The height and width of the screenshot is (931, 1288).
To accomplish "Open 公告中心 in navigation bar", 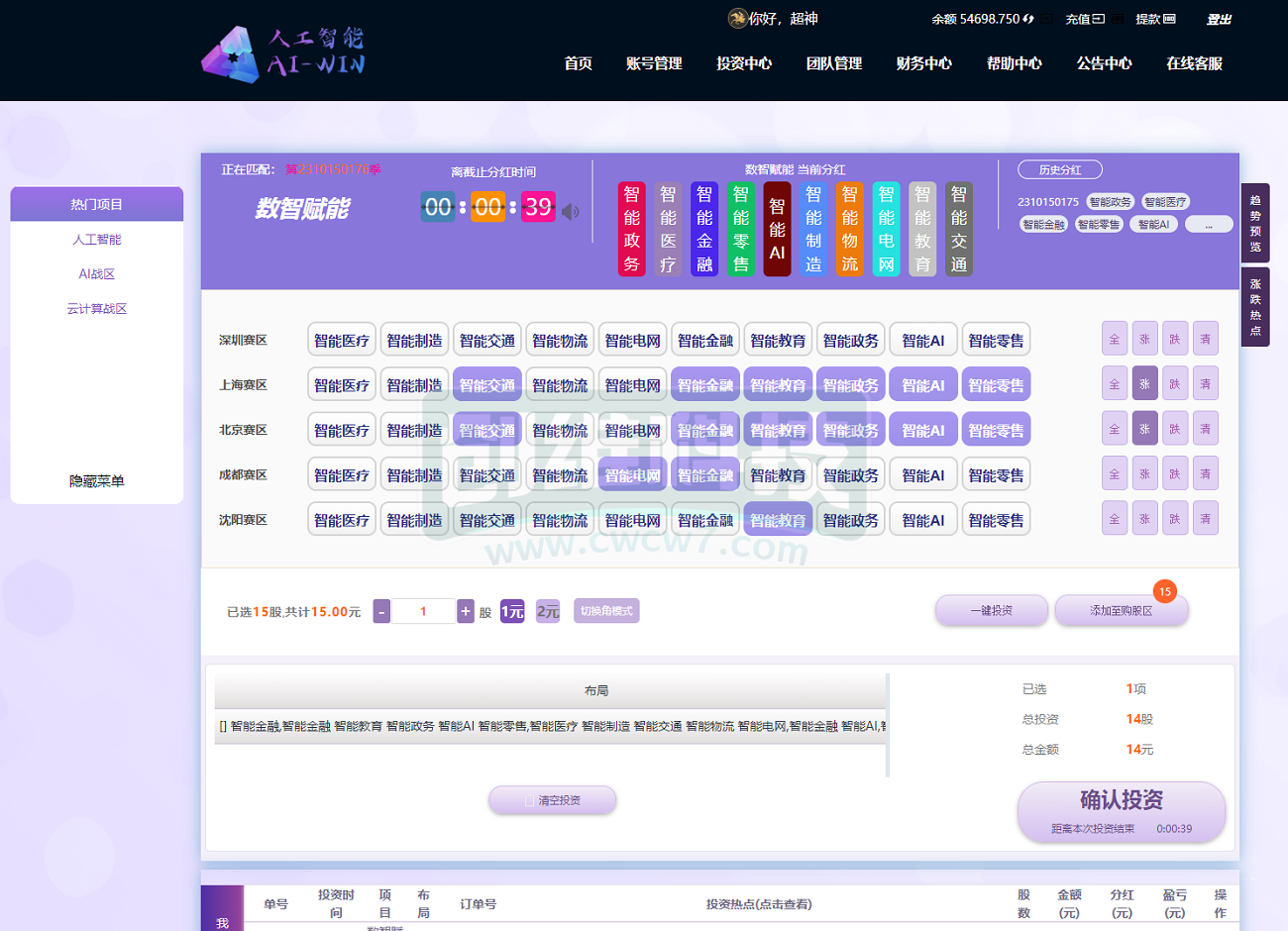I will point(1105,63).
